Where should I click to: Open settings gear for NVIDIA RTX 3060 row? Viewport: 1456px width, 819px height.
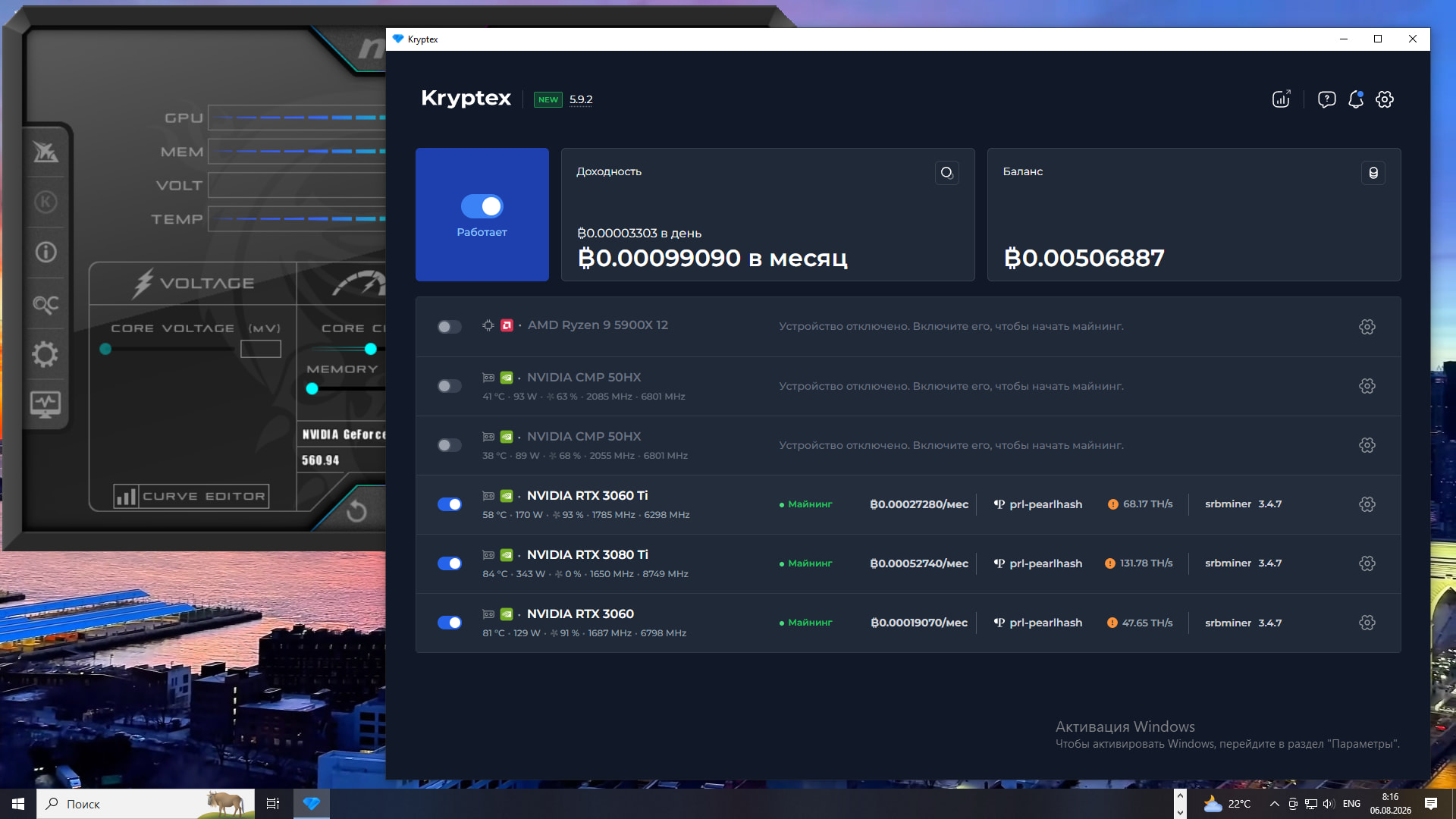[1367, 623]
